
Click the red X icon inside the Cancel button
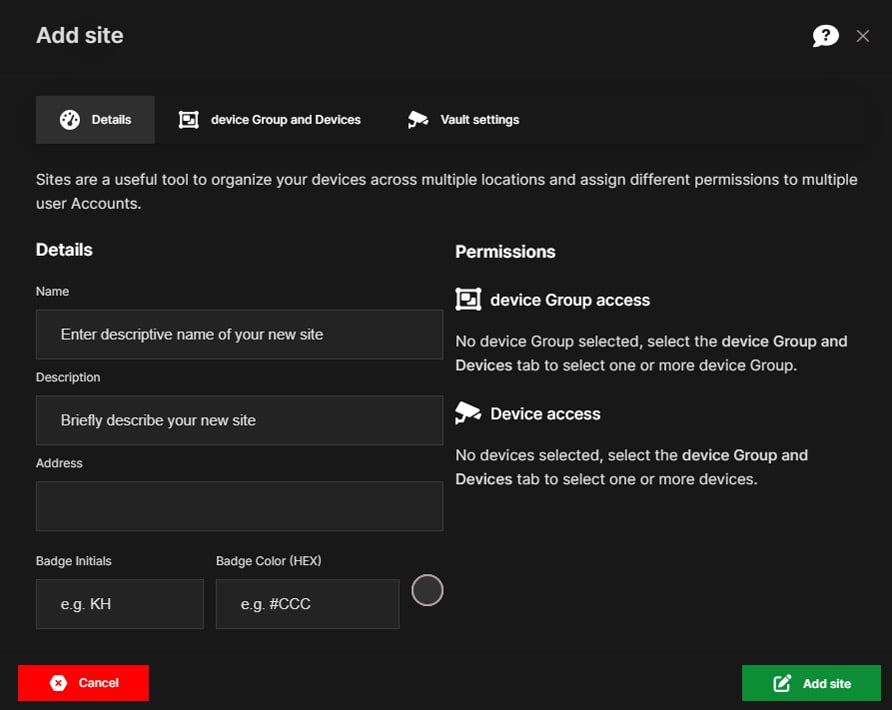[59, 683]
